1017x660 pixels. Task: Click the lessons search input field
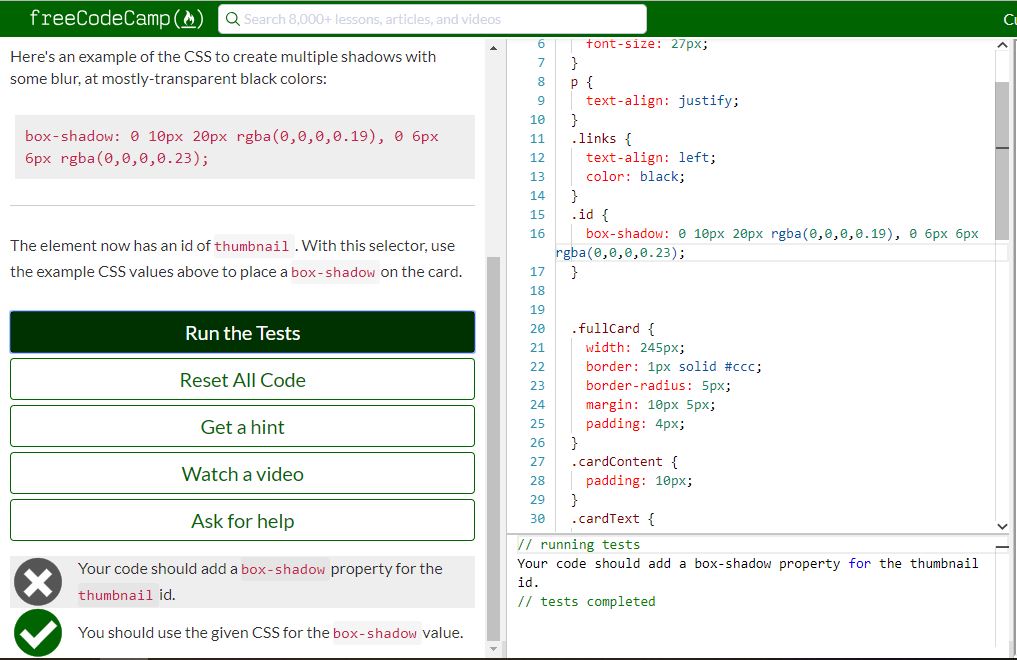(430, 18)
